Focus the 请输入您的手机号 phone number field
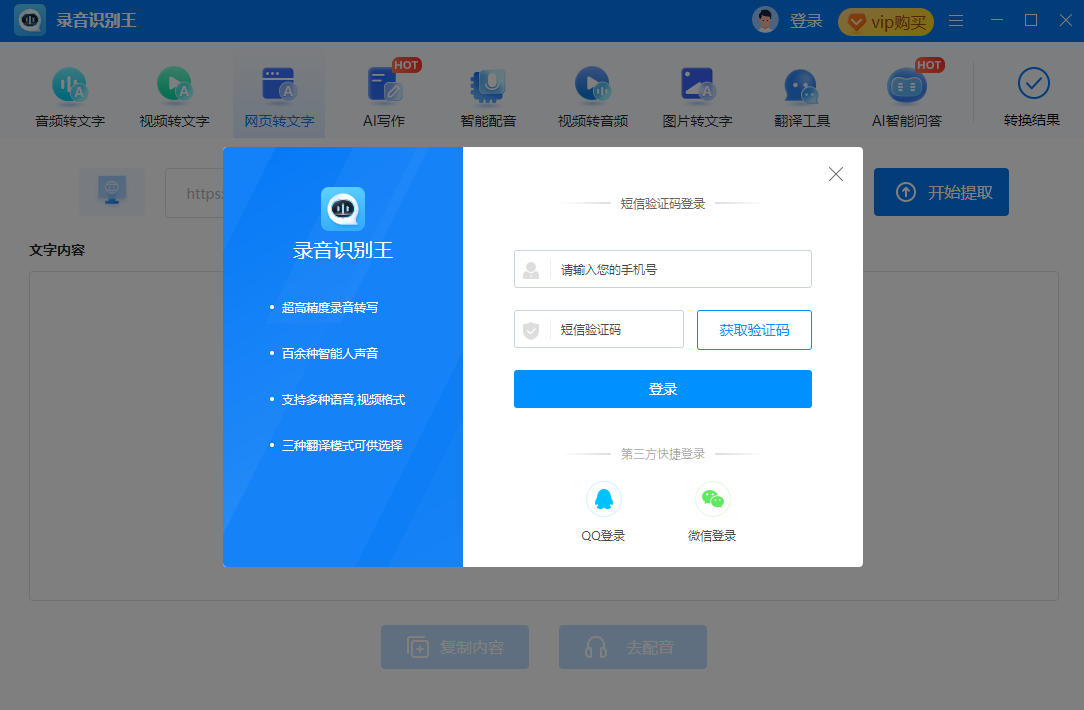This screenshot has height=710, width=1084. [x=662, y=269]
